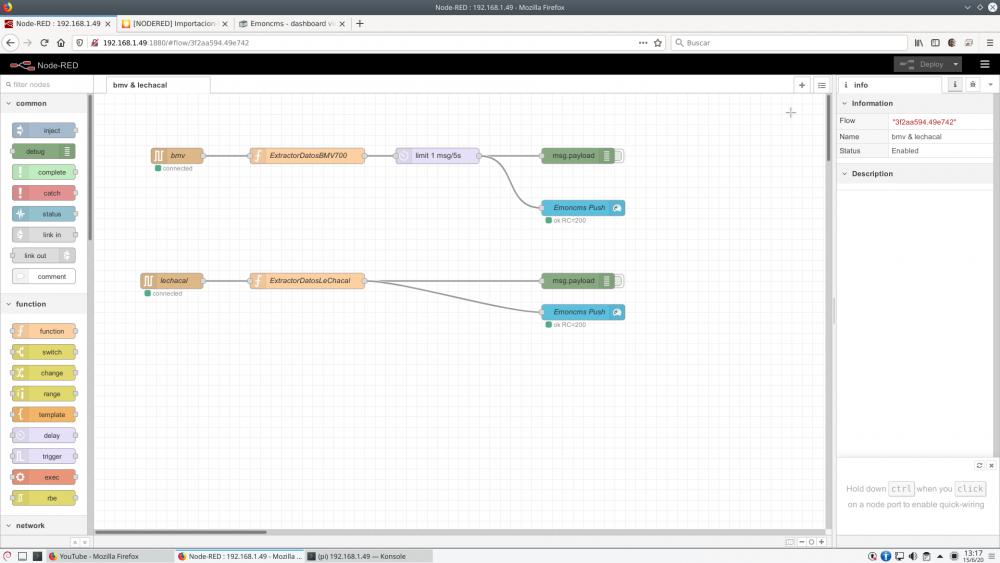Open a new Firefox browser tab
The image size is (1000, 563).
360,24
